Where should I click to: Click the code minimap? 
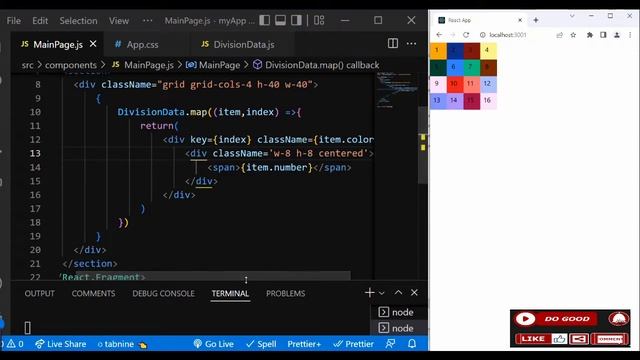396,90
